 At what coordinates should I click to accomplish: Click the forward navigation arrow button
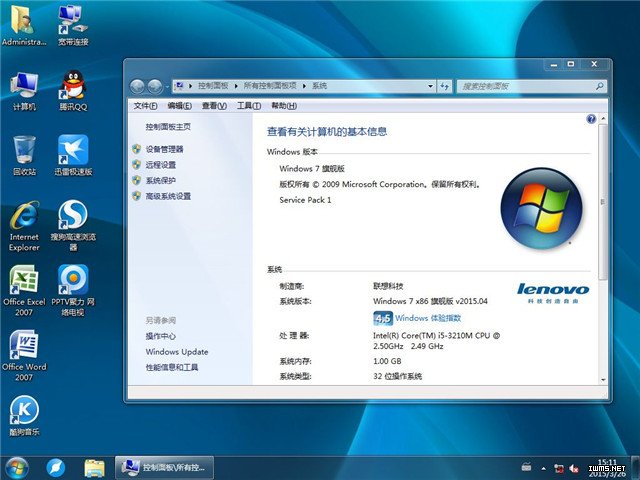(x=155, y=86)
